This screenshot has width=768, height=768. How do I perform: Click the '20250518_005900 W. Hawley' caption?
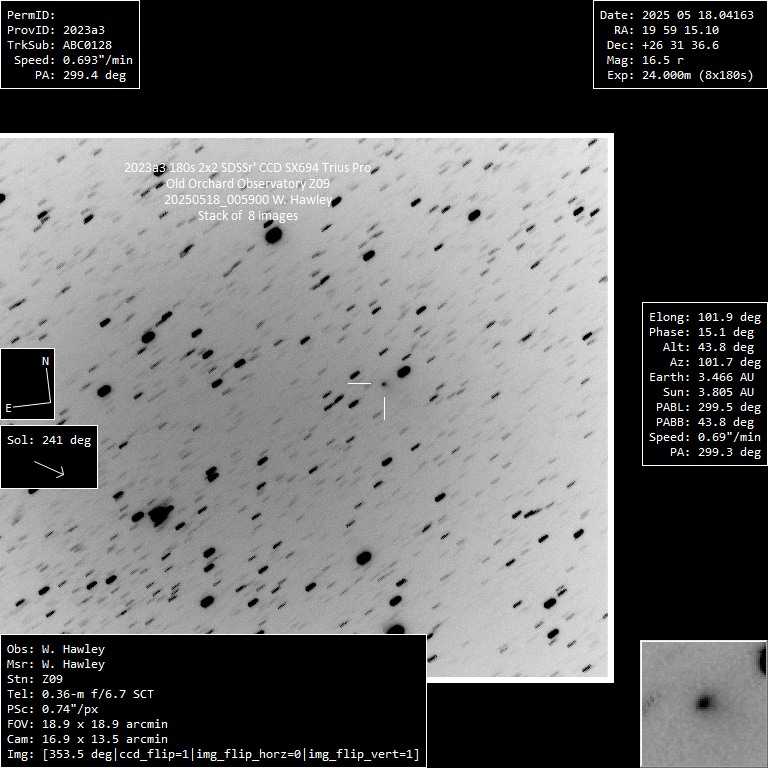click(248, 200)
